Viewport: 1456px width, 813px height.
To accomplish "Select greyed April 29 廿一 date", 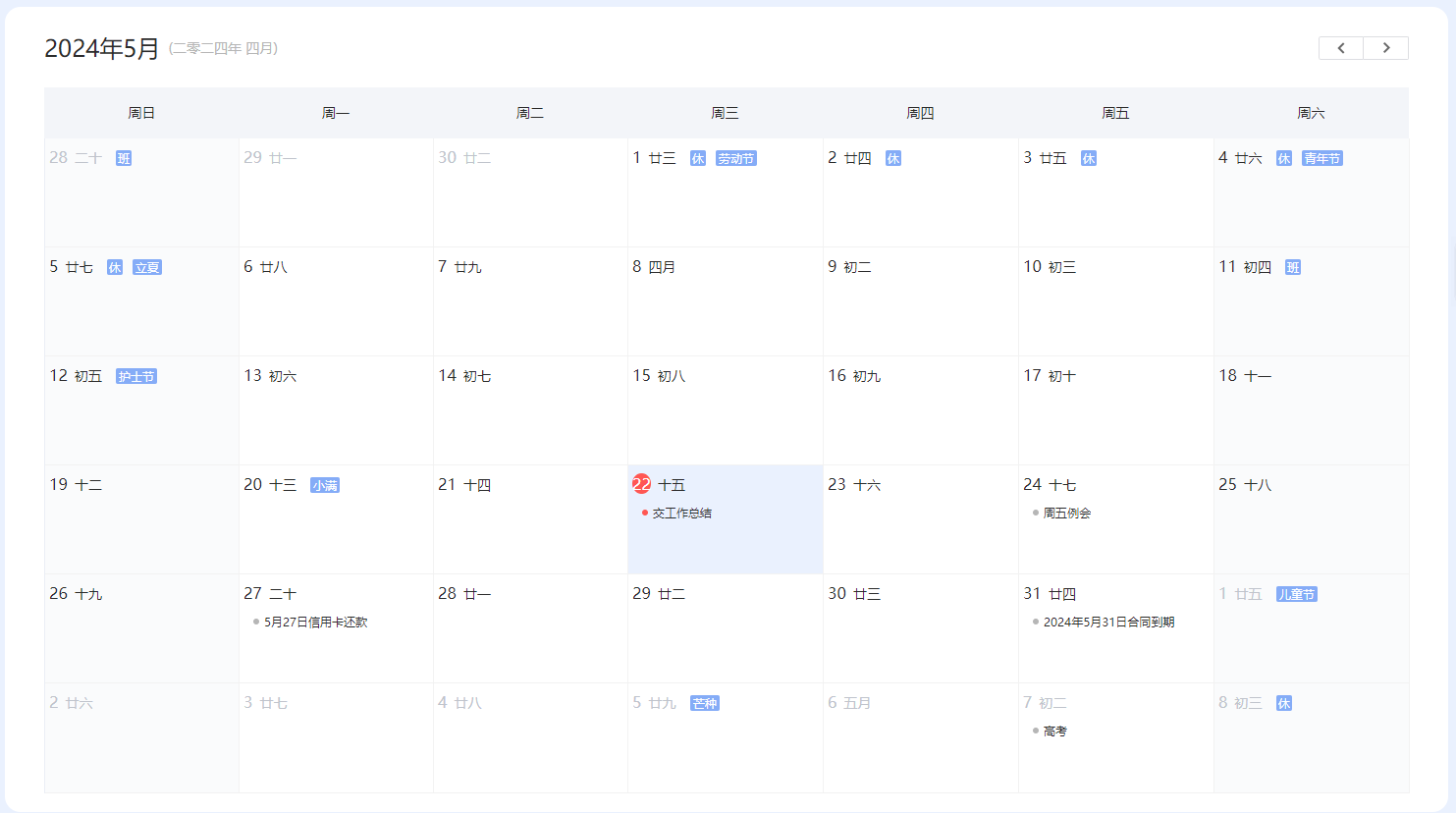I will (336, 192).
